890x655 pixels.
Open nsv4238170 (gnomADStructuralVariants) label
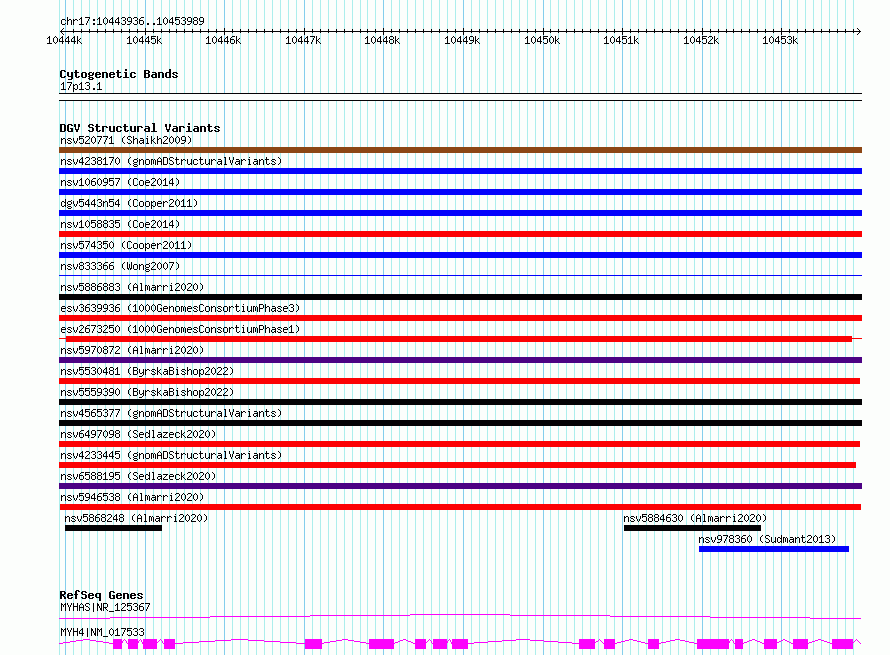pos(171,161)
